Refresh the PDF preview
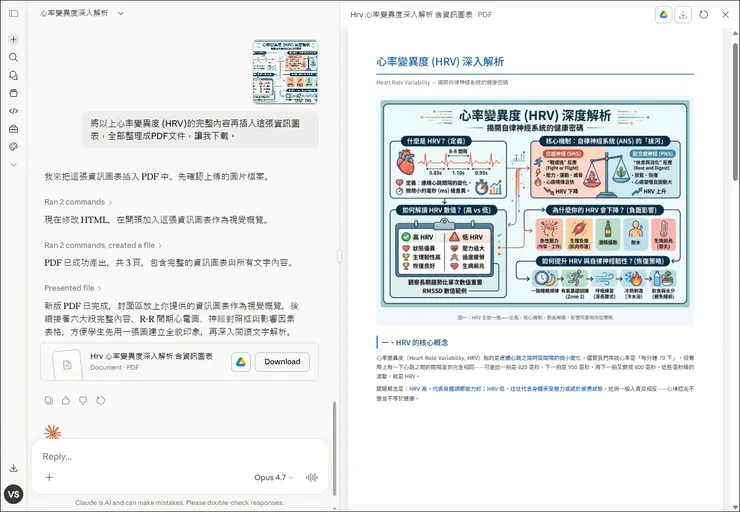This screenshot has width=740, height=512. [704, 15]
